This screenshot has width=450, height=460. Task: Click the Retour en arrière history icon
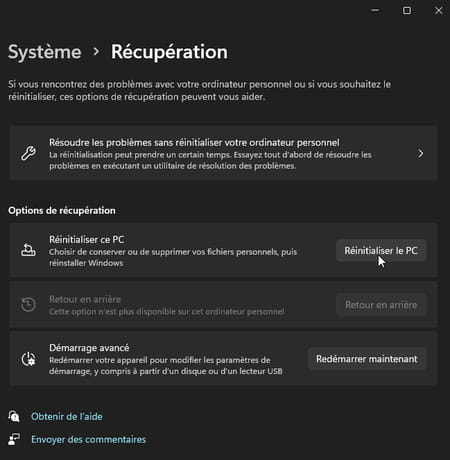28,304
